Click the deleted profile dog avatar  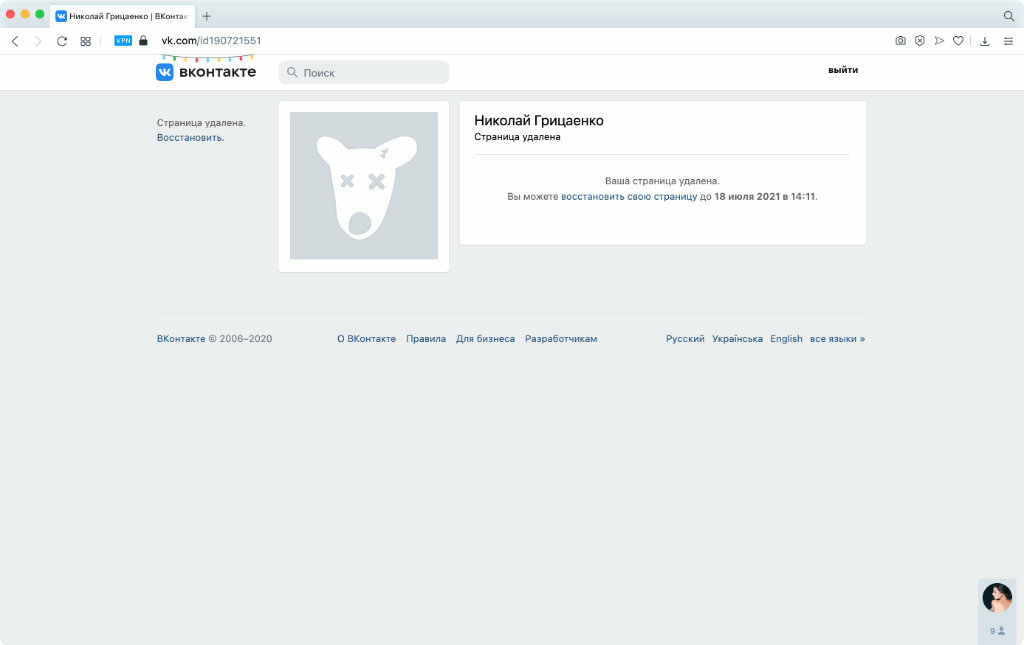click(364, 185)
